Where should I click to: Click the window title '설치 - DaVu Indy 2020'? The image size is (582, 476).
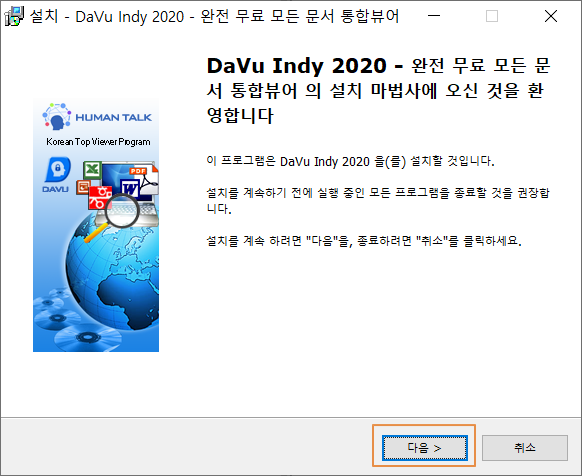107,16
